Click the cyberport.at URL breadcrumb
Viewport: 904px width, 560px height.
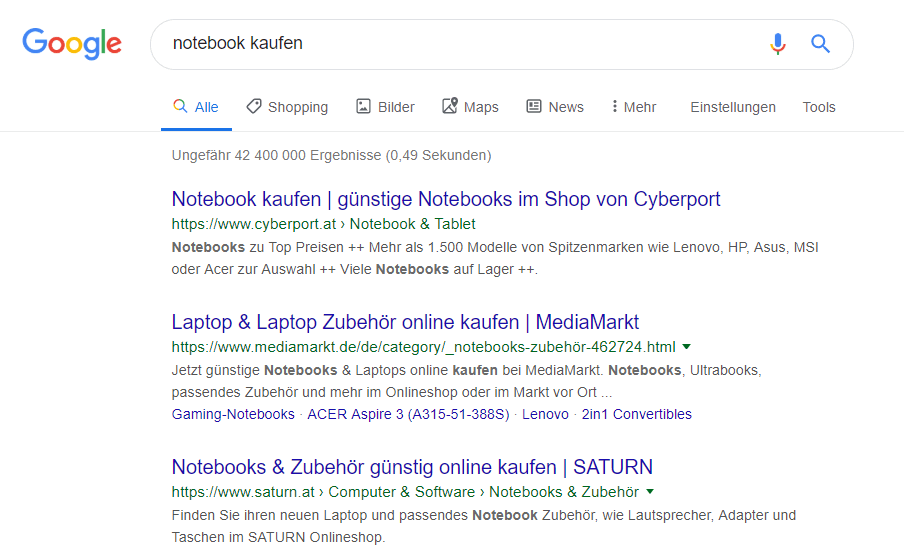pyautogui.click(x=323, y=224)
